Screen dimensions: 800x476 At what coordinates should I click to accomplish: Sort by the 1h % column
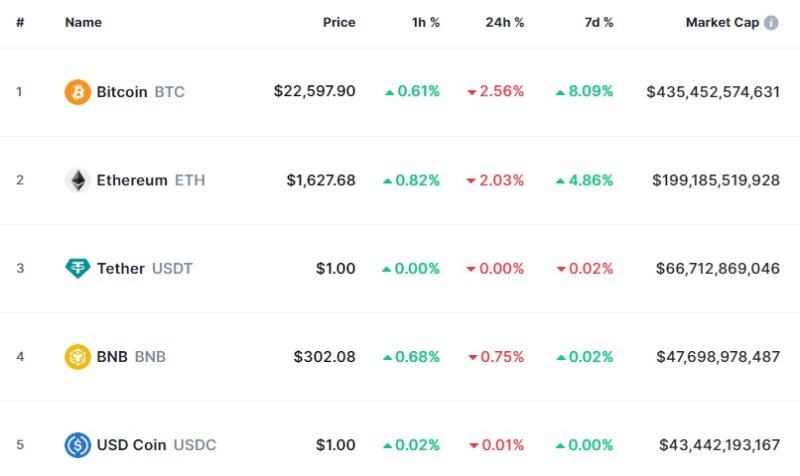(x=424, y=22)
